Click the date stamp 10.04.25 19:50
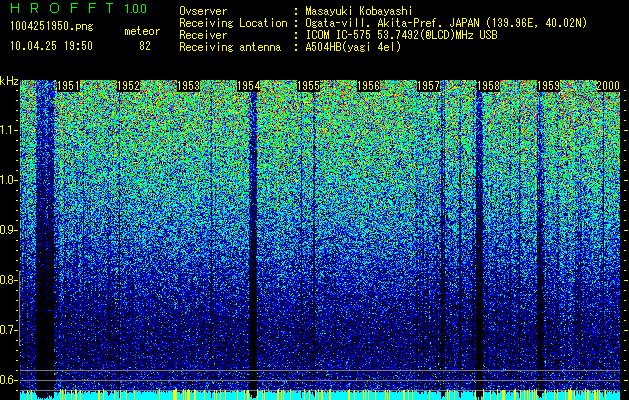 click(x=51, y=46)
